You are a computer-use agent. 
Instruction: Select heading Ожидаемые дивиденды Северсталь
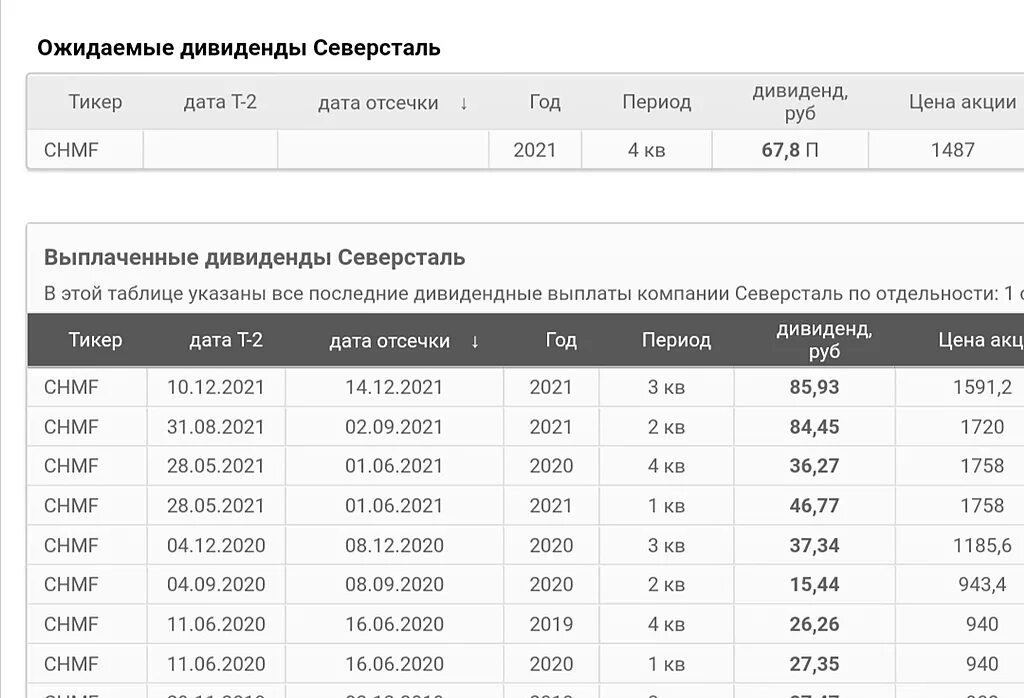click(x=239, y=48)
